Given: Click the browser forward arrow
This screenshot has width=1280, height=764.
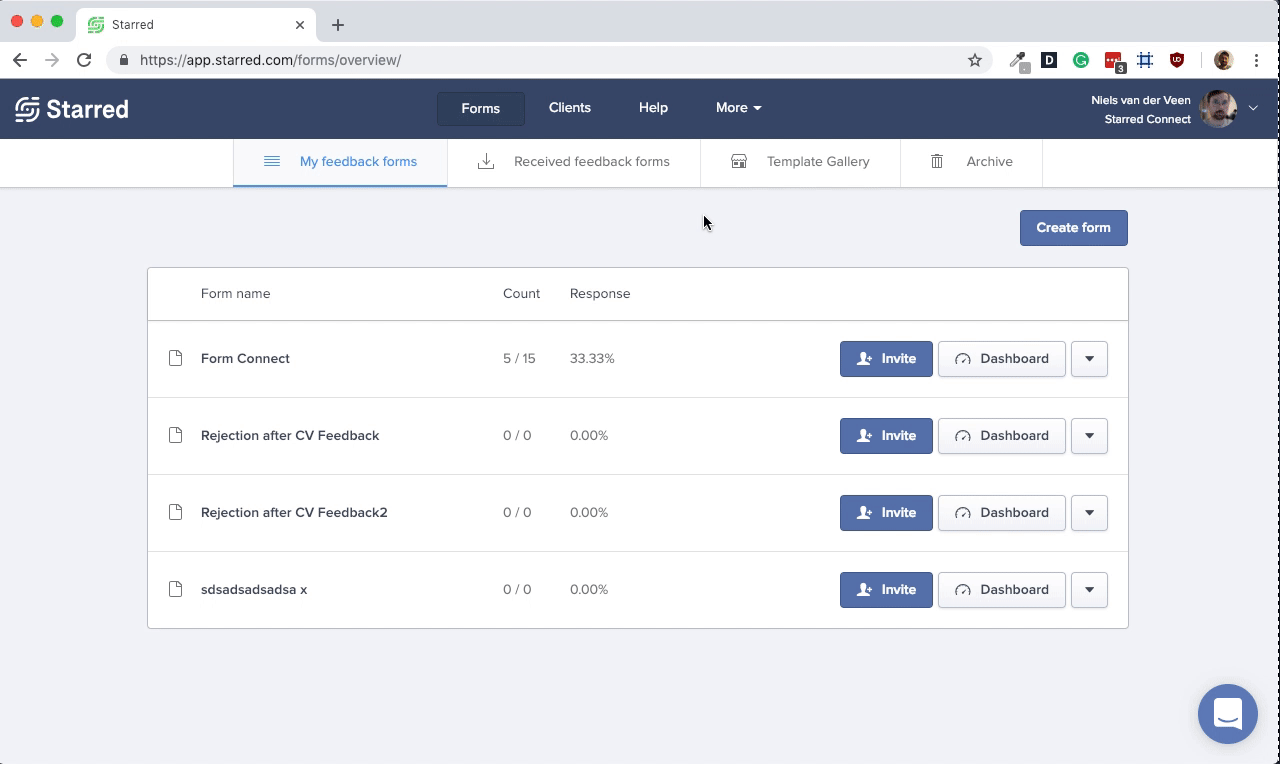Looking at the screenshot, I should [x=52, y=60].
